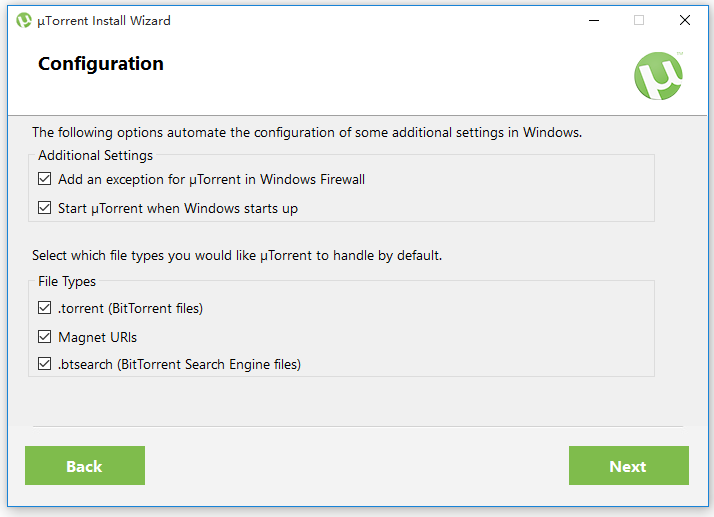This screenshot has height=517, width=714.
Task: Click the Additional Settings group label
Action: [96, 156]
